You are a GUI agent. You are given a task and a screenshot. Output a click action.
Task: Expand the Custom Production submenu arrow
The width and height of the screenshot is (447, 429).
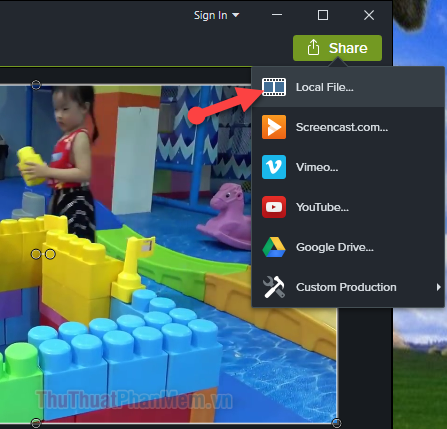click(439, 287)
